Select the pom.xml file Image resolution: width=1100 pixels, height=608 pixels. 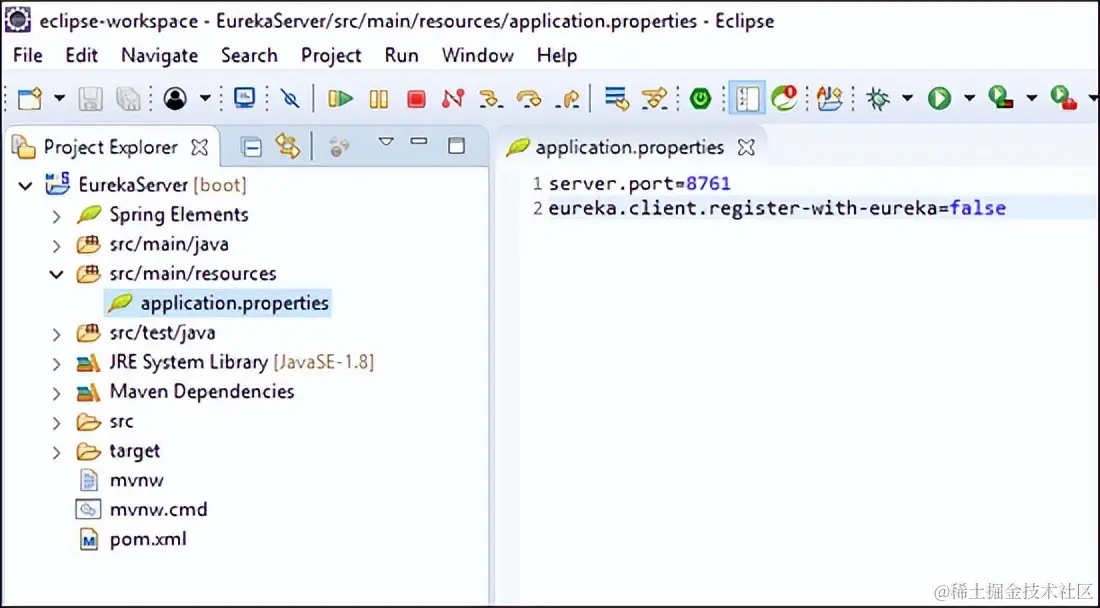(148, 539)
